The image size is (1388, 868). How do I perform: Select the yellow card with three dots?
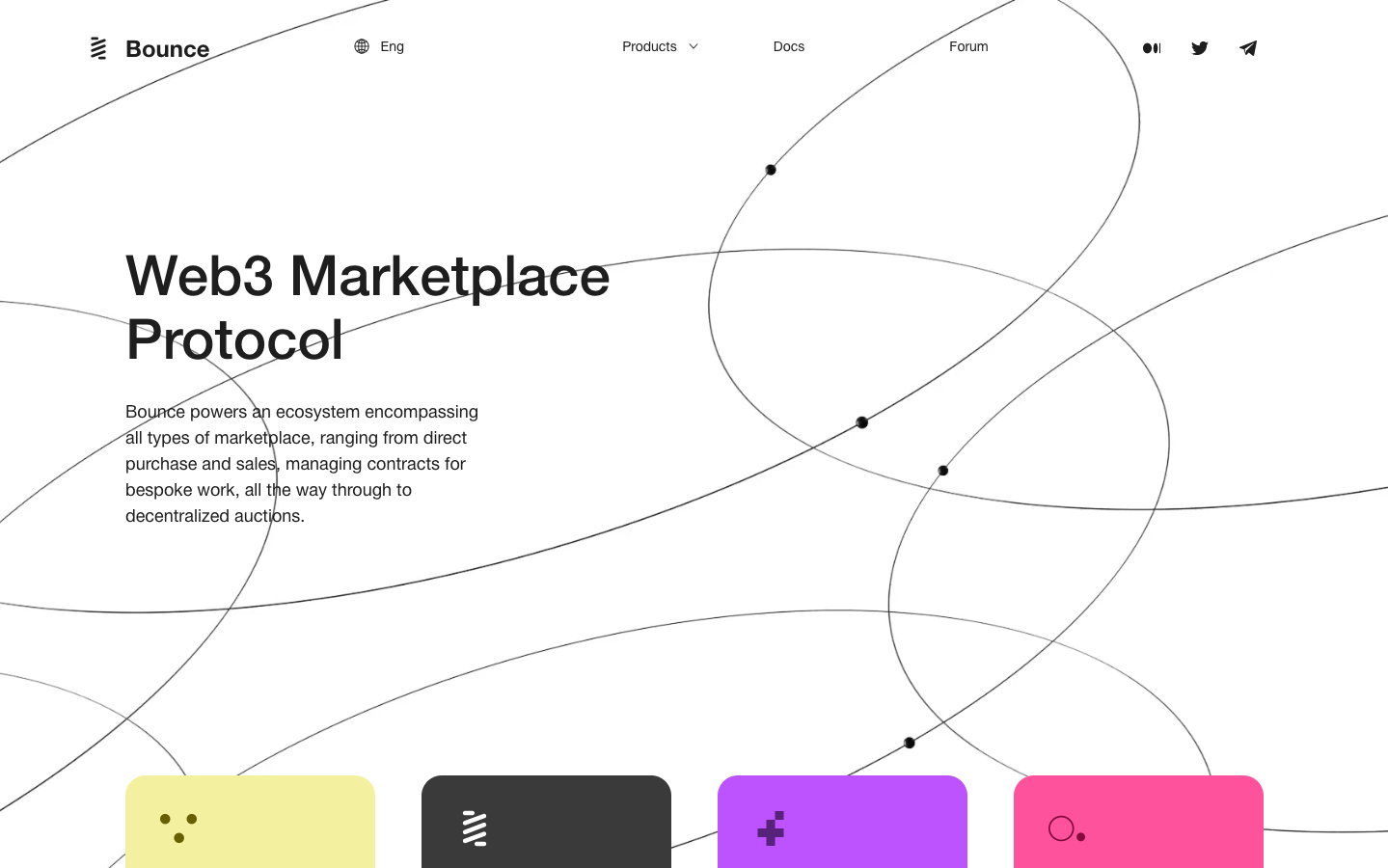pos(250,822)
